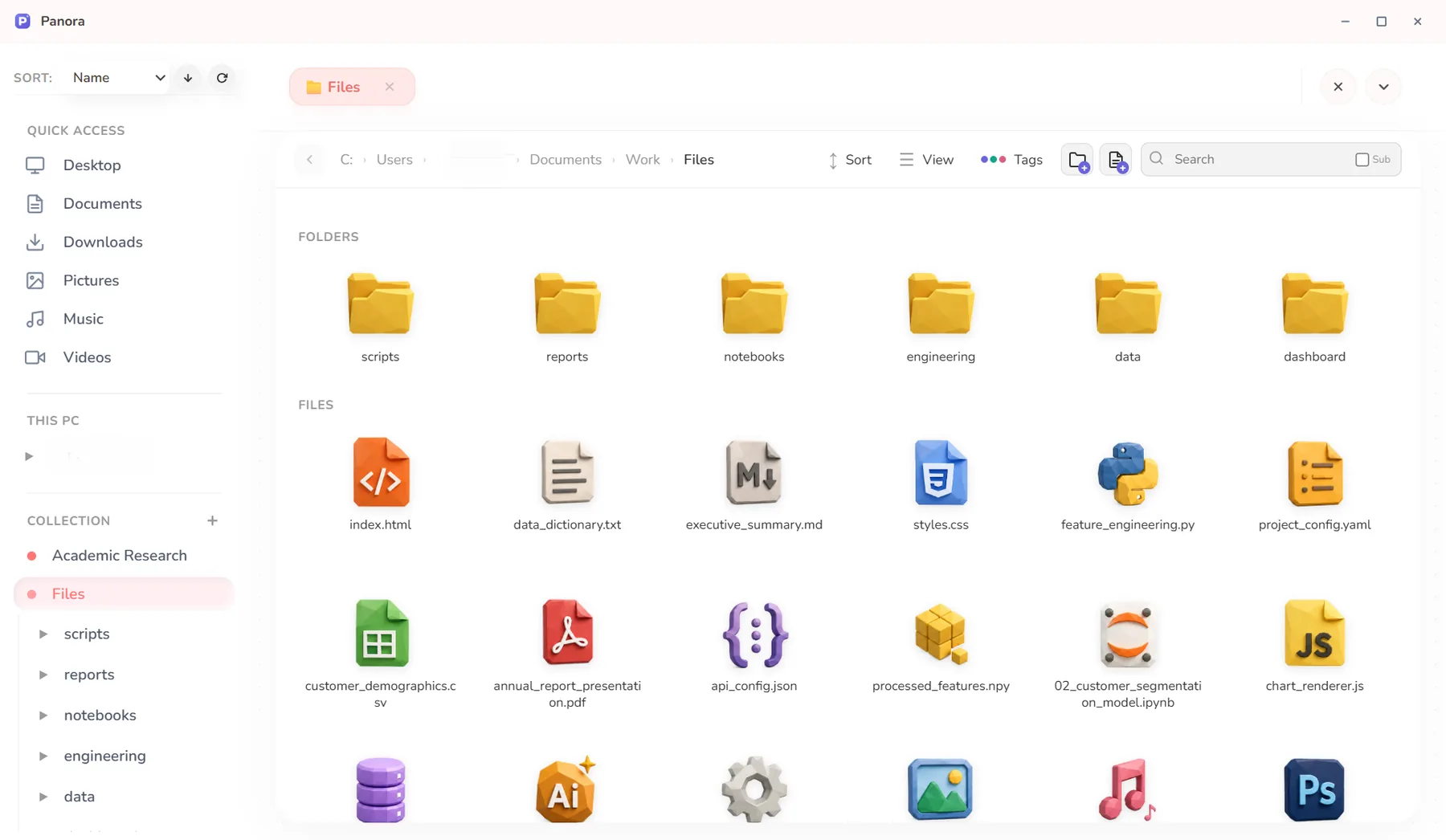1446x840 pixels.
Task: Select the styles.css file icon
Action: [941, 472]
